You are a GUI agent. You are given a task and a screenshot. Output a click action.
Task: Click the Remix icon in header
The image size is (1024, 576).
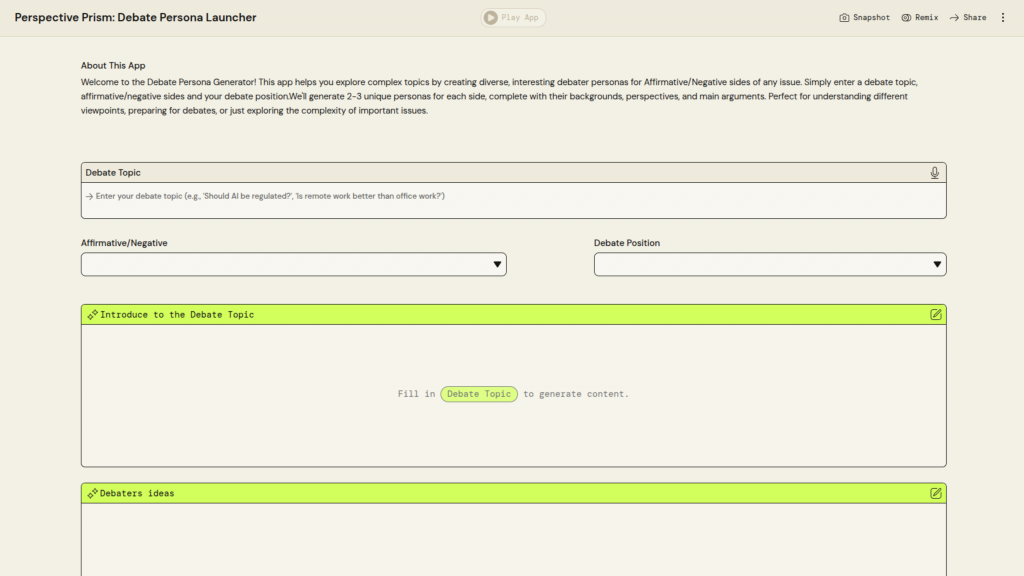point(906,18)
